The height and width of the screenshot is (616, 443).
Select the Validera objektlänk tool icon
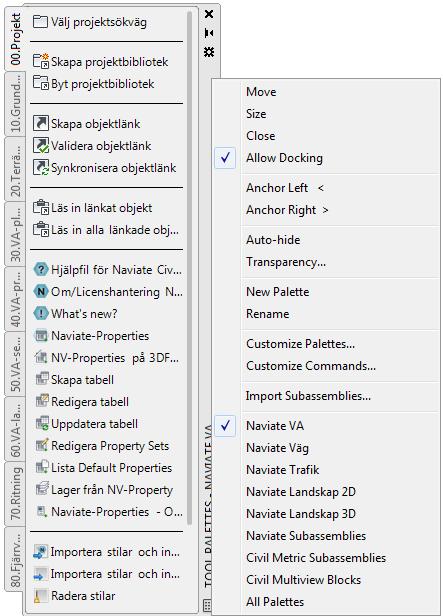click(x=40, y=145)
